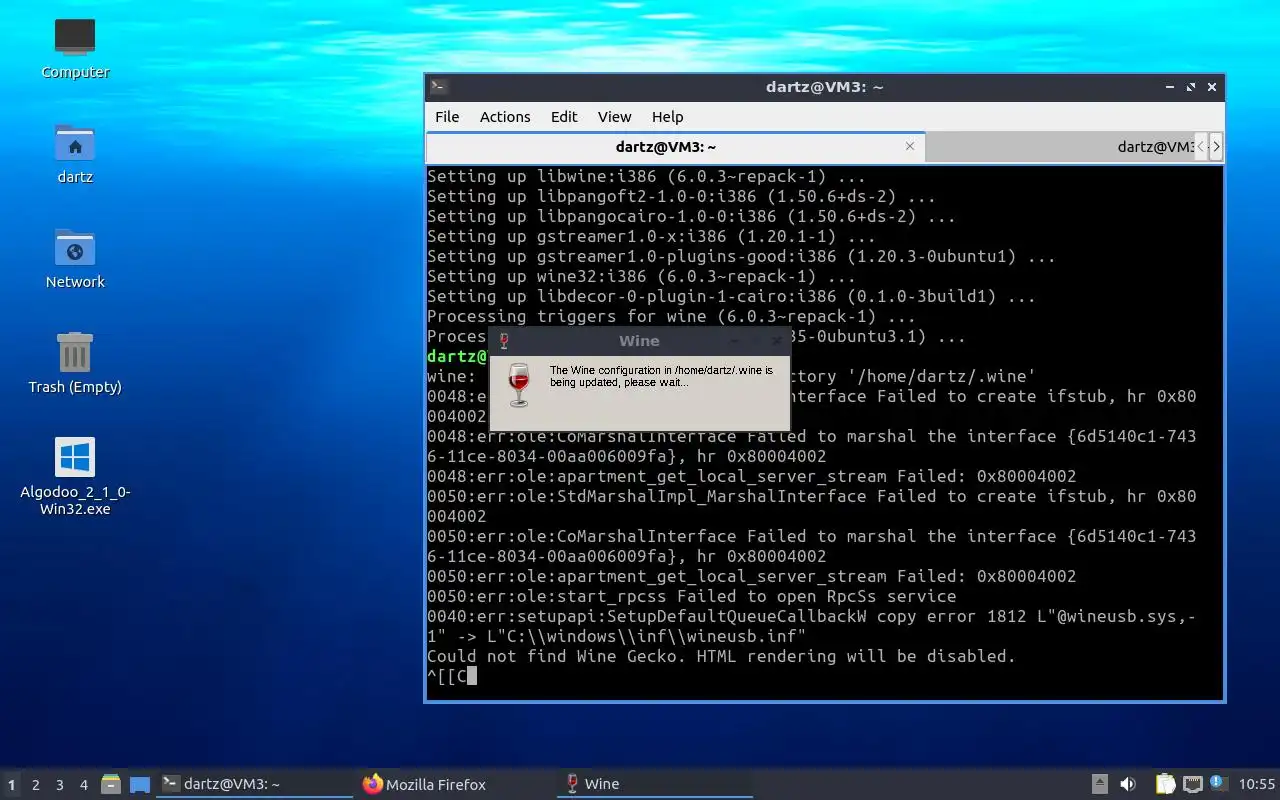Switch to workspace 3

[x=60, y=785]
